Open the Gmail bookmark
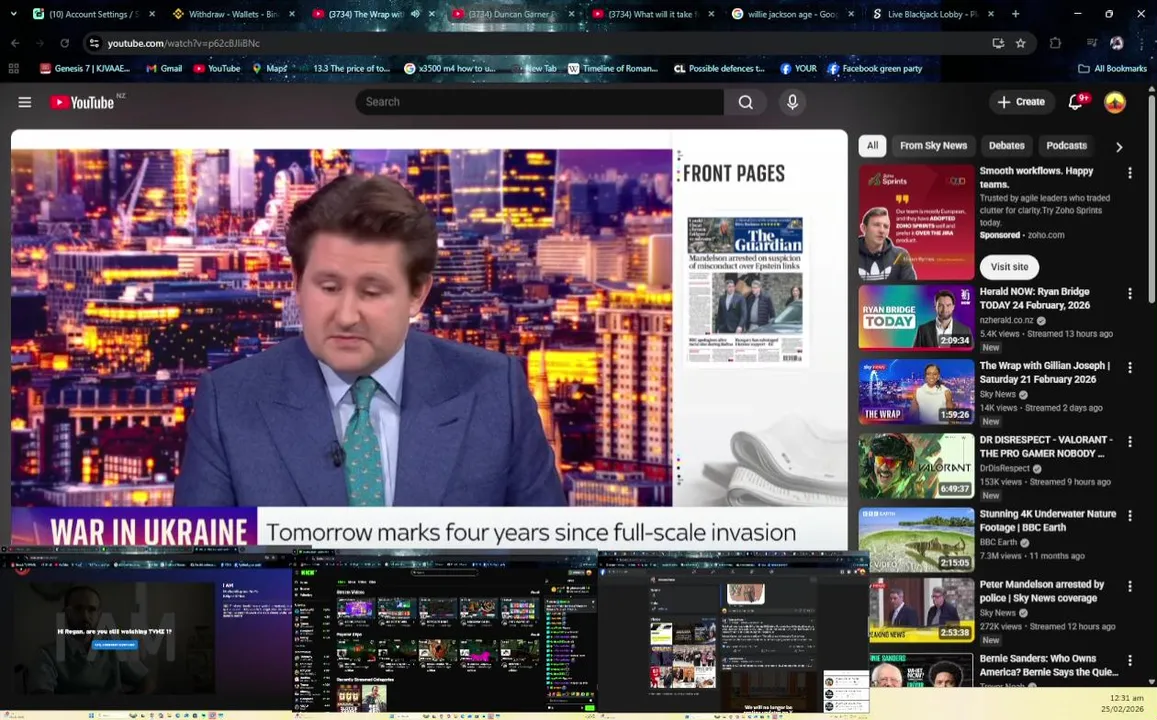 coord(164,69)
